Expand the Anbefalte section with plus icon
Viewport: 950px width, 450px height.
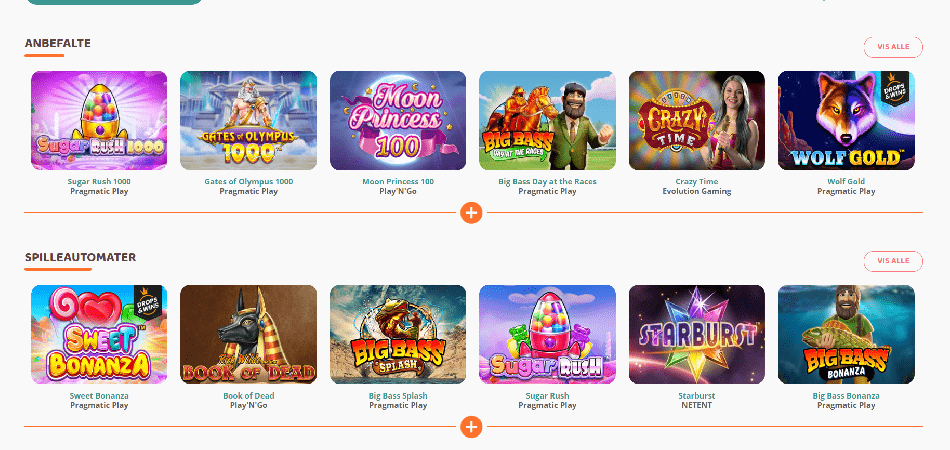(471, 213)
